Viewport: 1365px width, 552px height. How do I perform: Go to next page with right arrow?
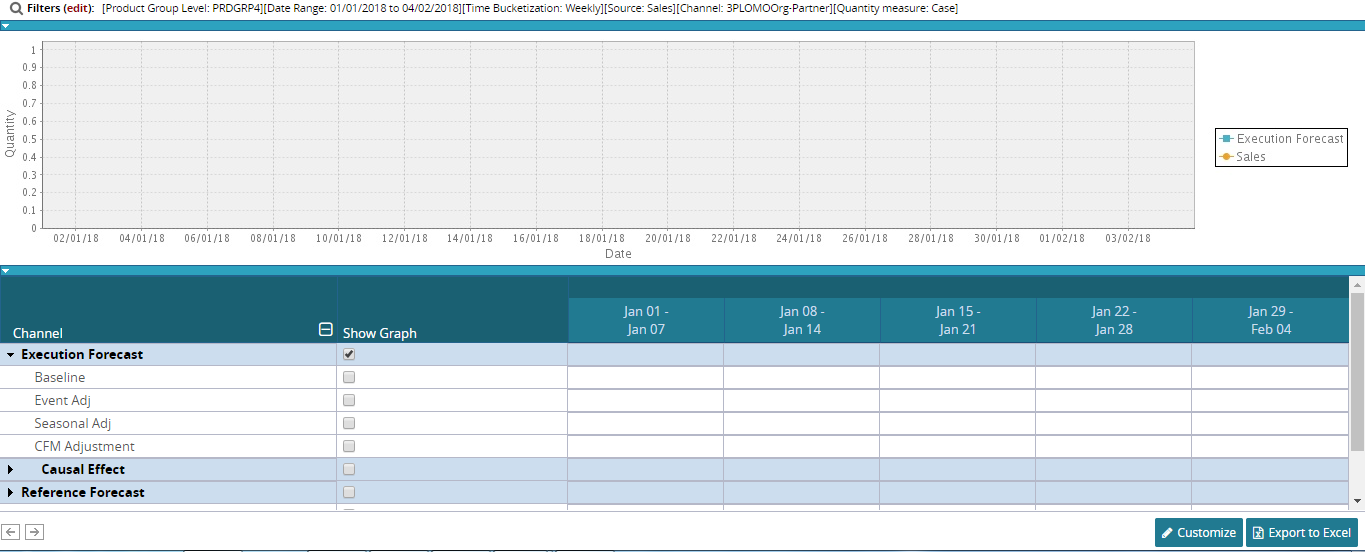pyautogui.click(x=34, y=532)
